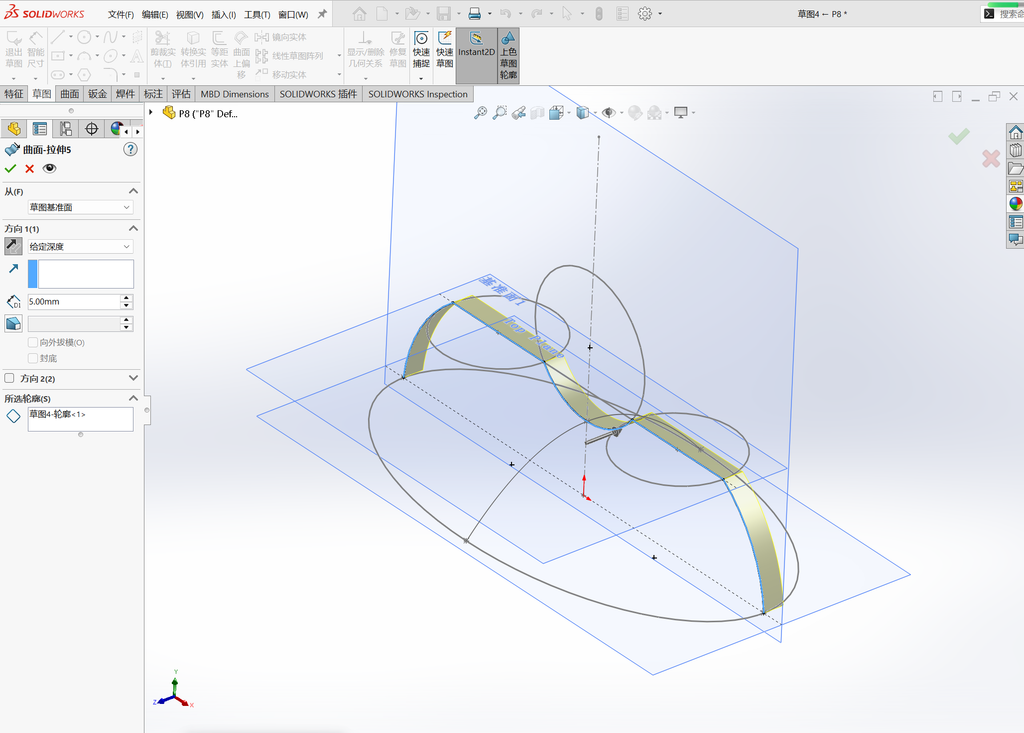Screen dimensions: 1024x733
Task: Switch to the SOLIDWORKS Inspection tab
Action: click(x=418, y=94)
